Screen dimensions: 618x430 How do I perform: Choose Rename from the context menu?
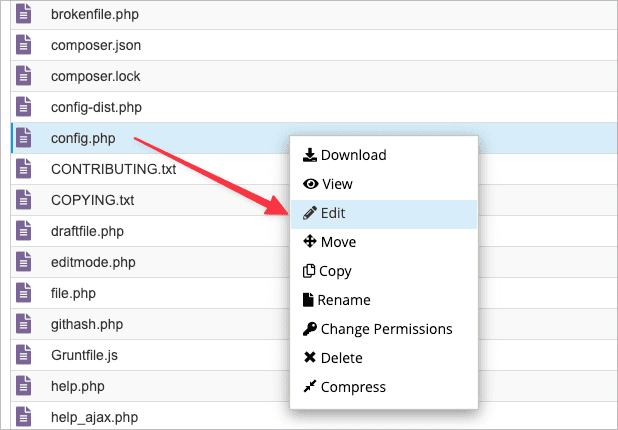344,300
